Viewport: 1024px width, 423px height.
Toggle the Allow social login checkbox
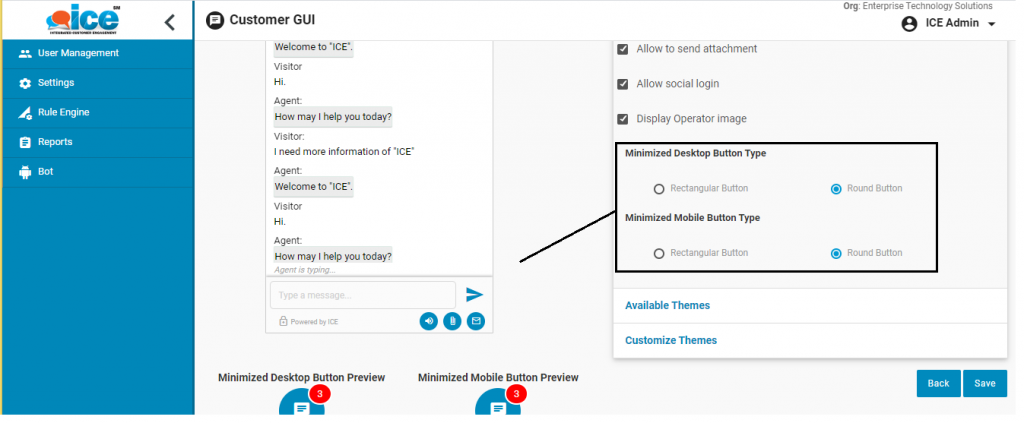[623, 84]
